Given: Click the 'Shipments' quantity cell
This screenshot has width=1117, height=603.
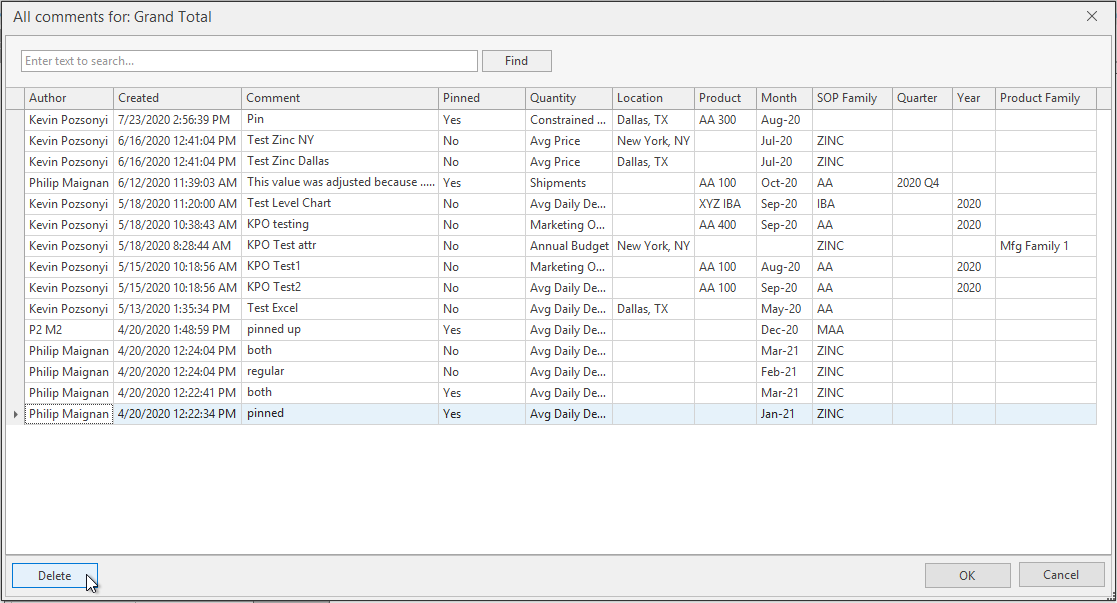Looking at the screenshot, I should [x=568, y=182].
